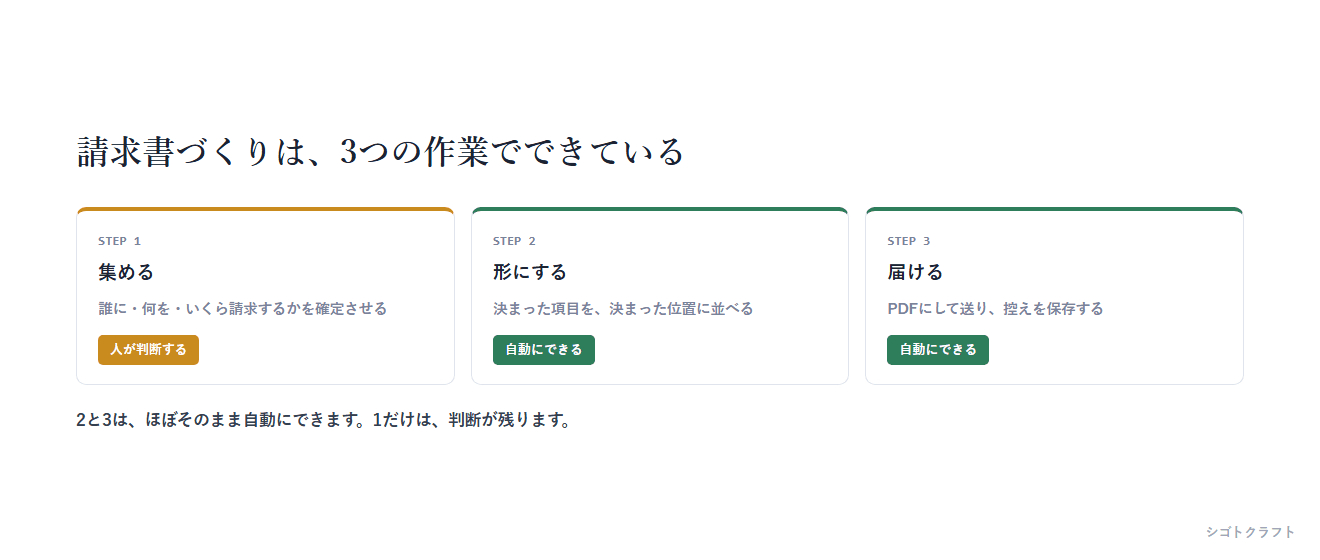
Task: Select the STEP 2 label
Action: pyautogui.click(x=514, y=241)
